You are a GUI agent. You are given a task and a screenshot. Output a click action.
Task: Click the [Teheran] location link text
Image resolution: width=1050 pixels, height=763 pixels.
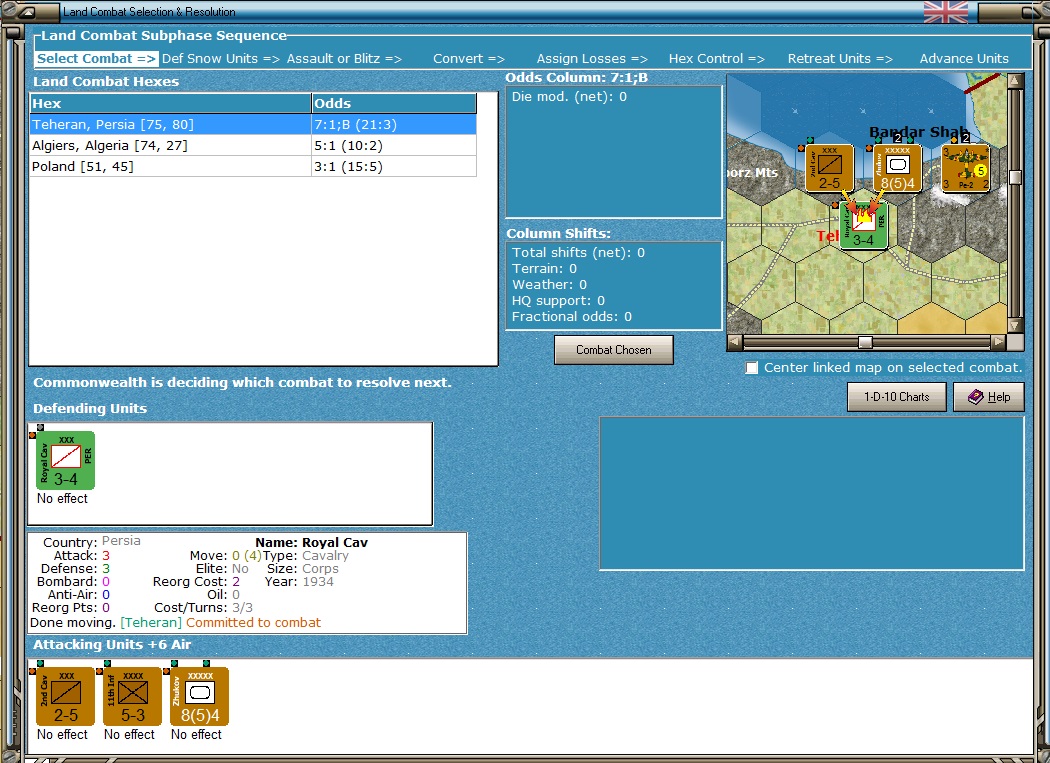click(151, 623)
